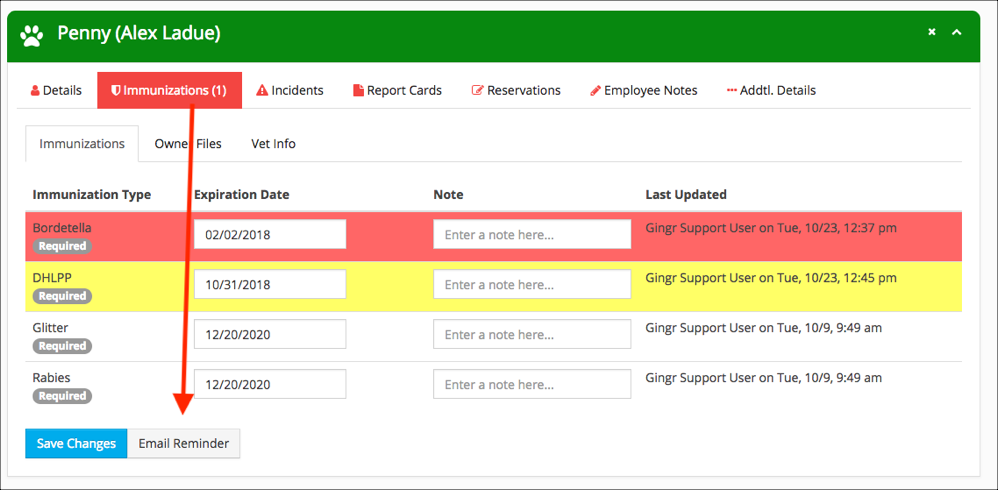Open the Incidents tab
The image size is (998, 490).
click(x=290, y=90)
